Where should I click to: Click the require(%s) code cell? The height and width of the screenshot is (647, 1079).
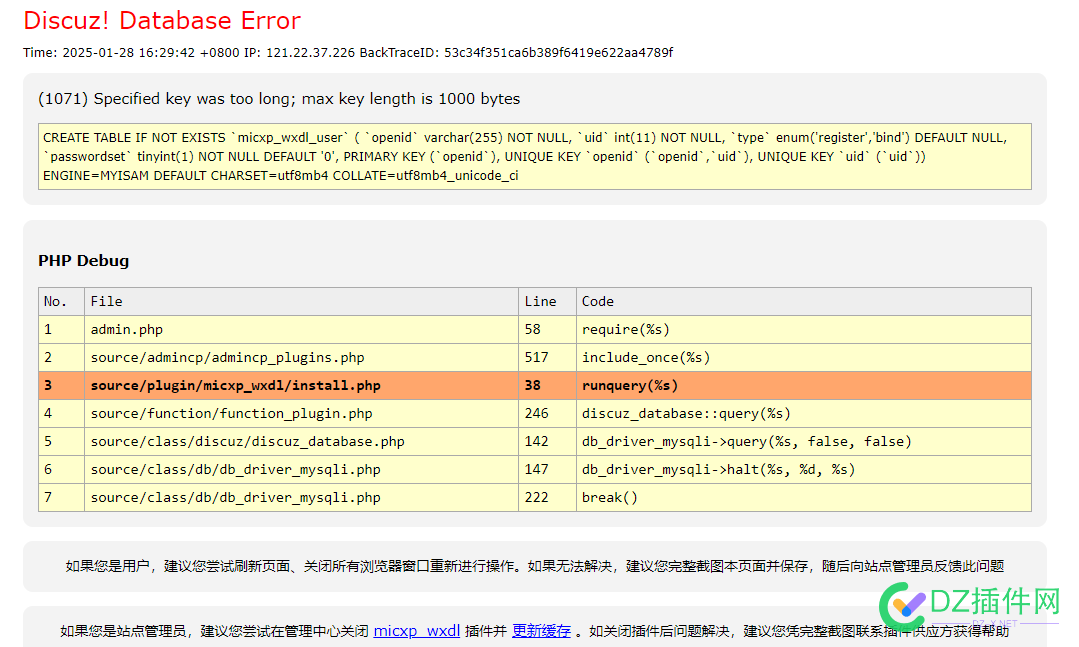pos(804,330)
